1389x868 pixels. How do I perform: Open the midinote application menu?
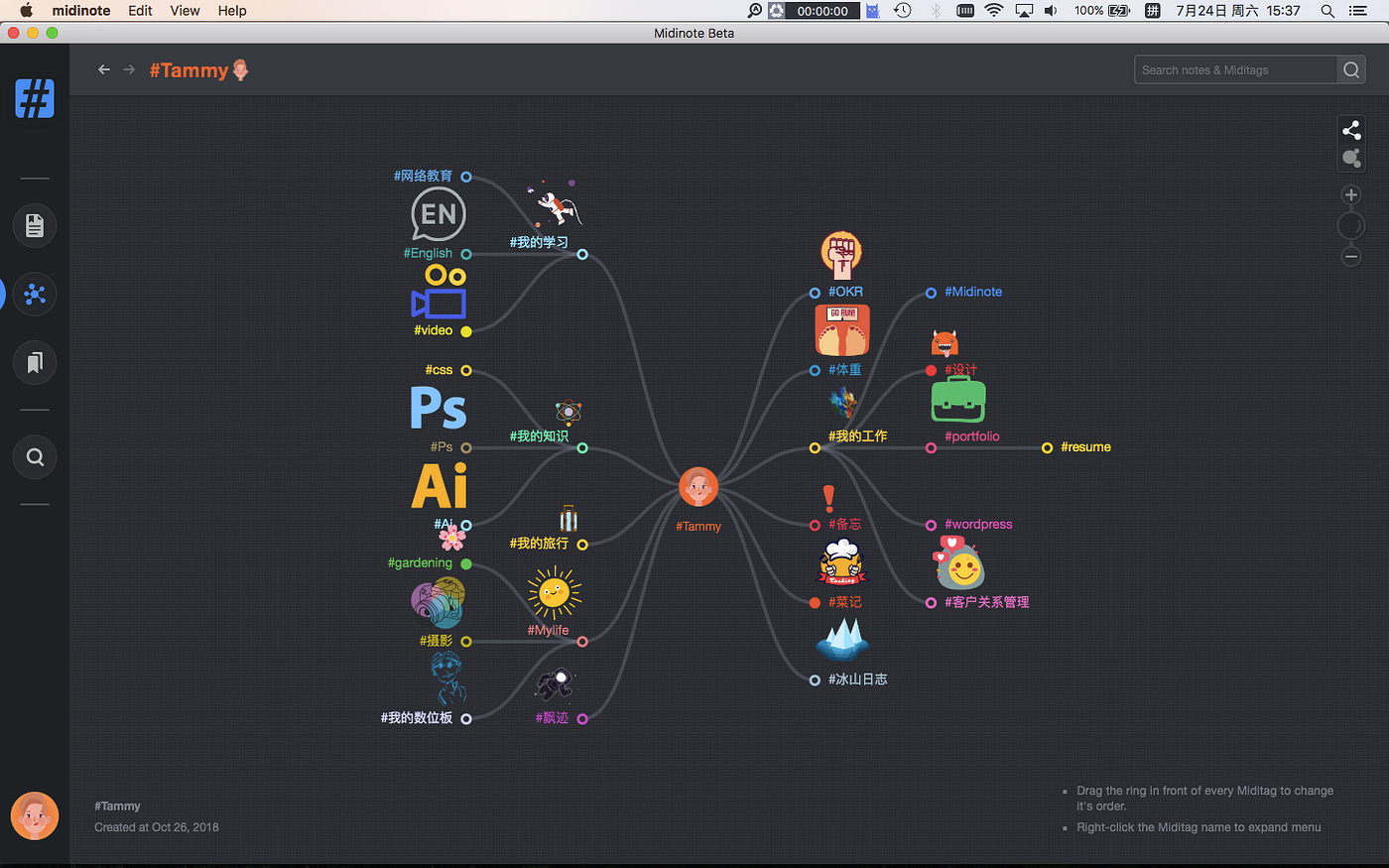81,10
